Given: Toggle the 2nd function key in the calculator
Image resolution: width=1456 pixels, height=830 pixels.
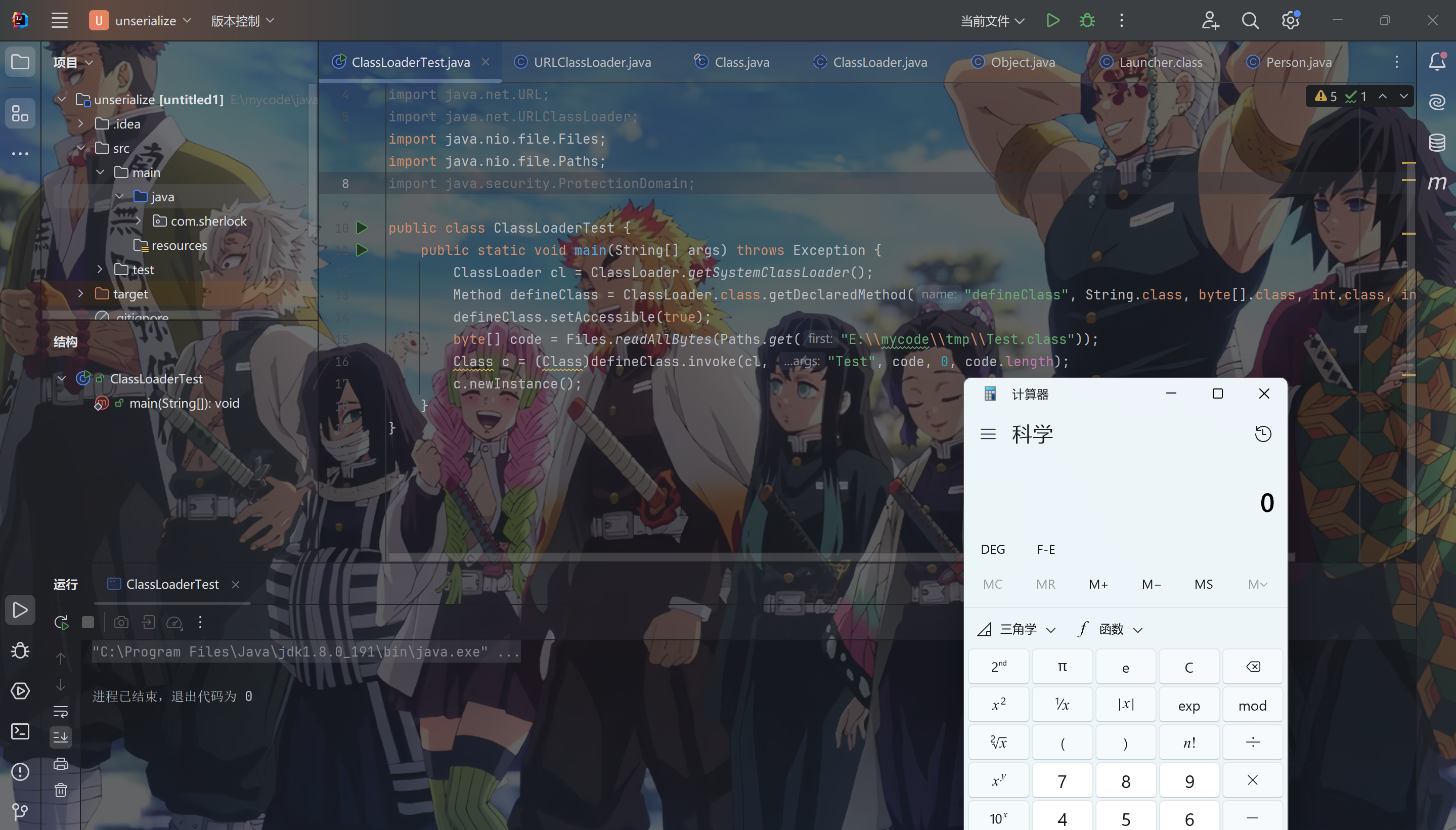Looking at the screenshot, I should pyautogui.click(x=998, y=667).
